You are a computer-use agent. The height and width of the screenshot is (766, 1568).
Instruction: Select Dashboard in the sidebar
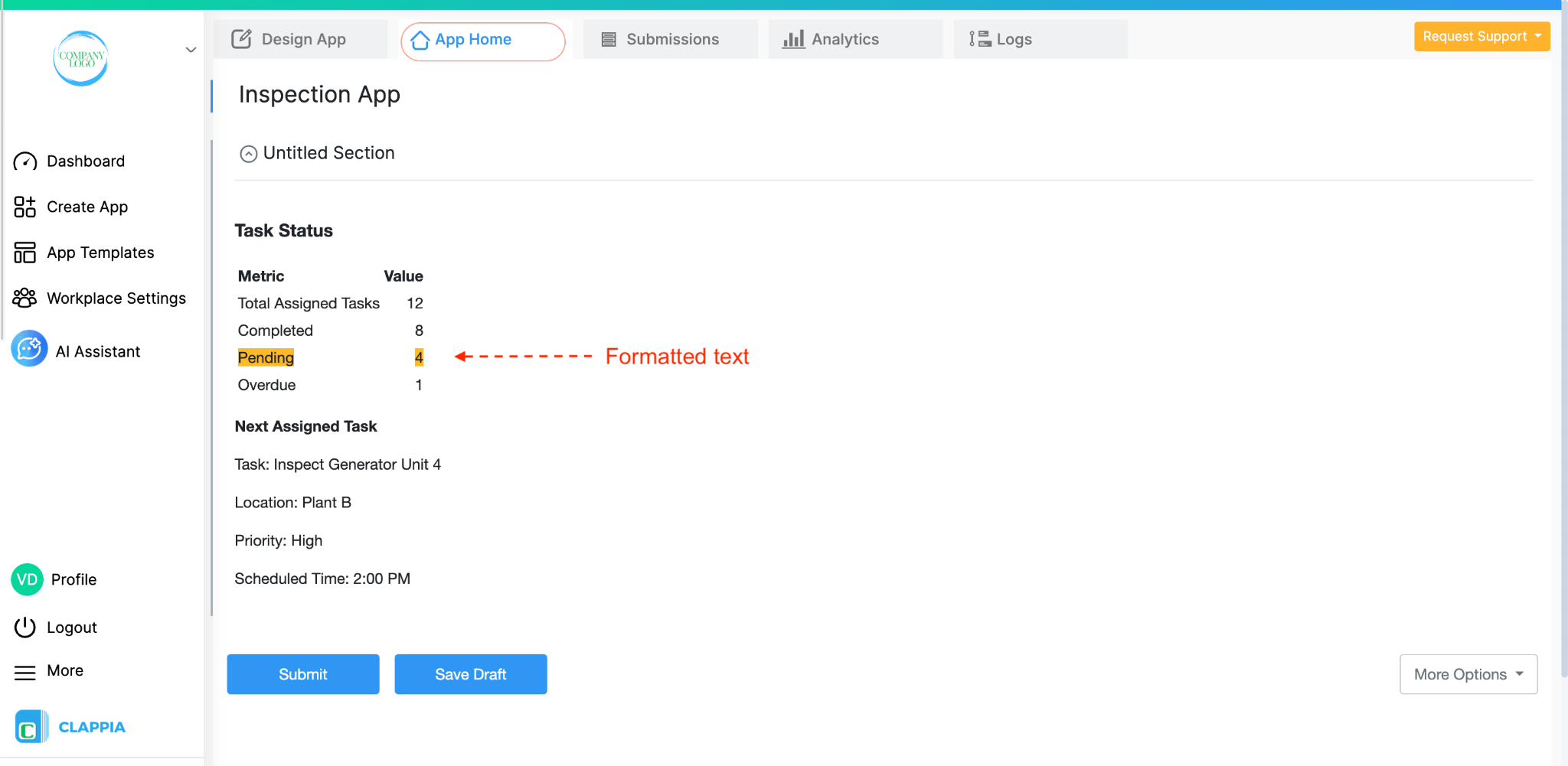click(x=86, y=161)
